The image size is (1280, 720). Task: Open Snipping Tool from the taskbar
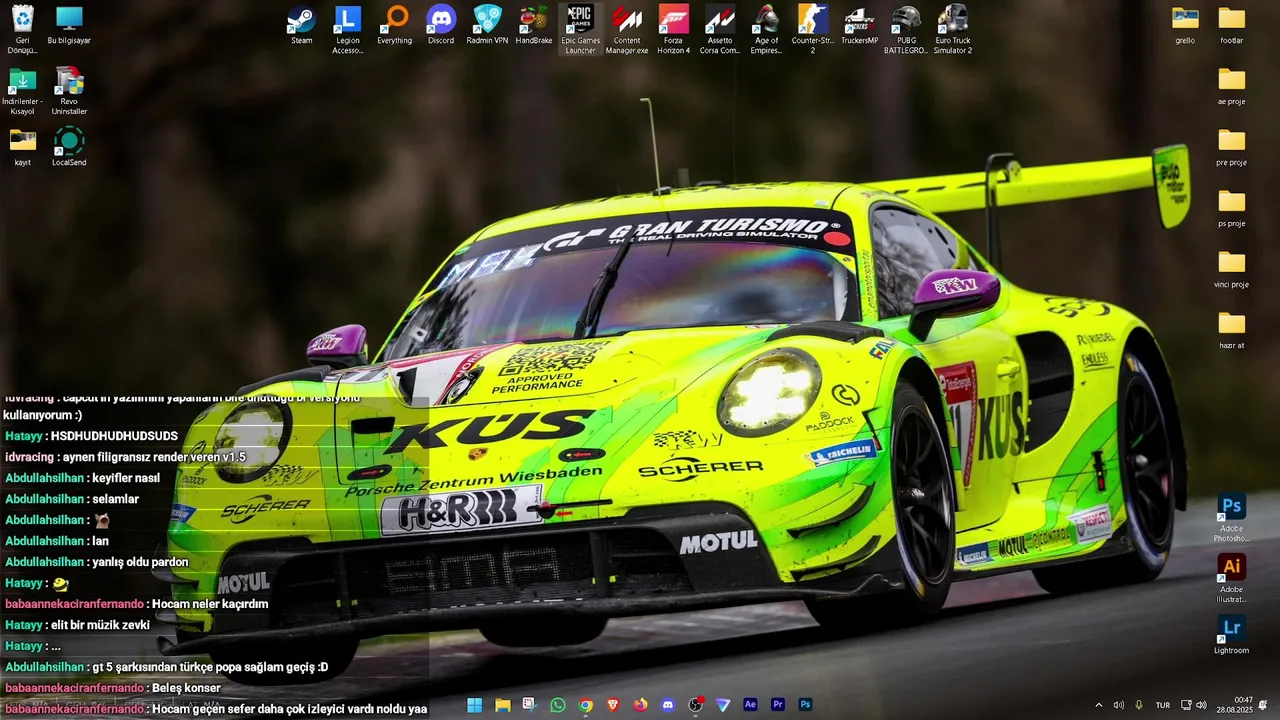tap(529, 705)
